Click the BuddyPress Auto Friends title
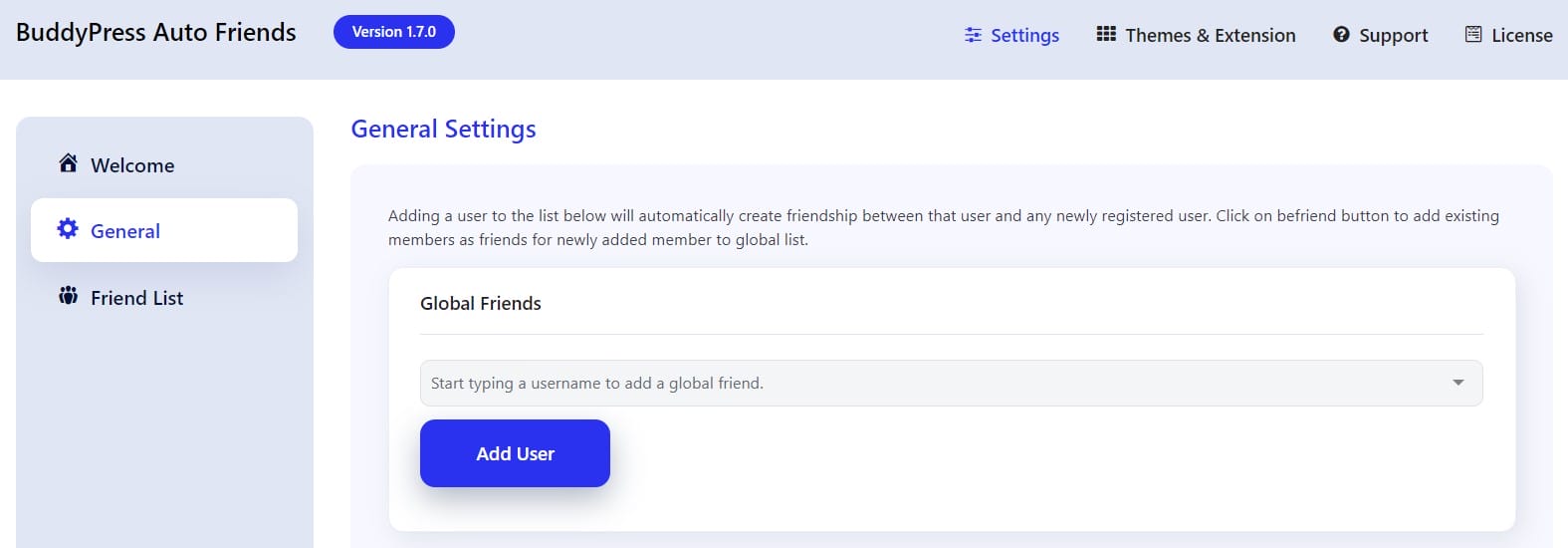1568x548 pixels. click(x=156, y=32)
